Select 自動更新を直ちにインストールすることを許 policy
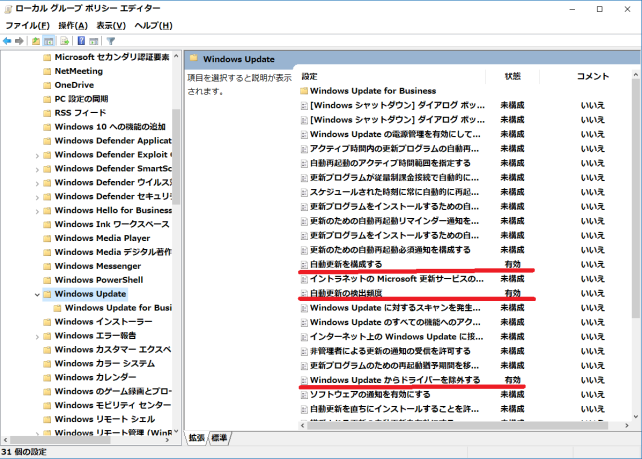 [x=394, y=409]
